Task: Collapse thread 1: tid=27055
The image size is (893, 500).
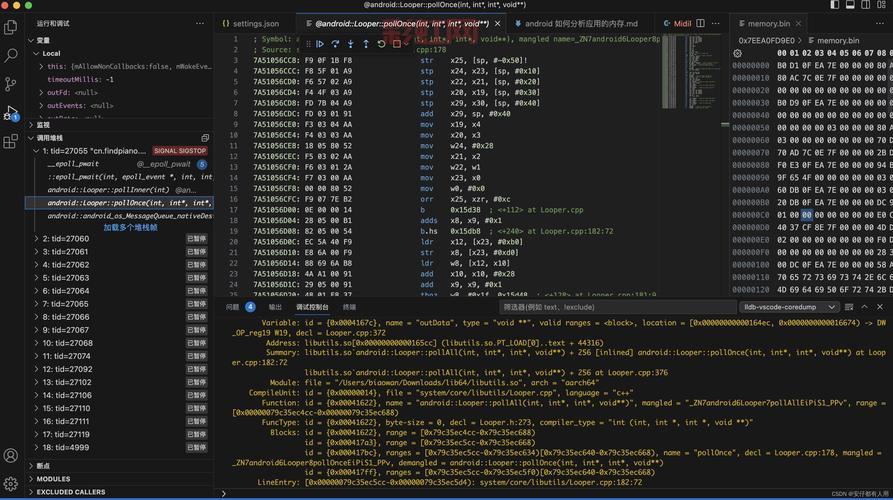Action: 36,151
